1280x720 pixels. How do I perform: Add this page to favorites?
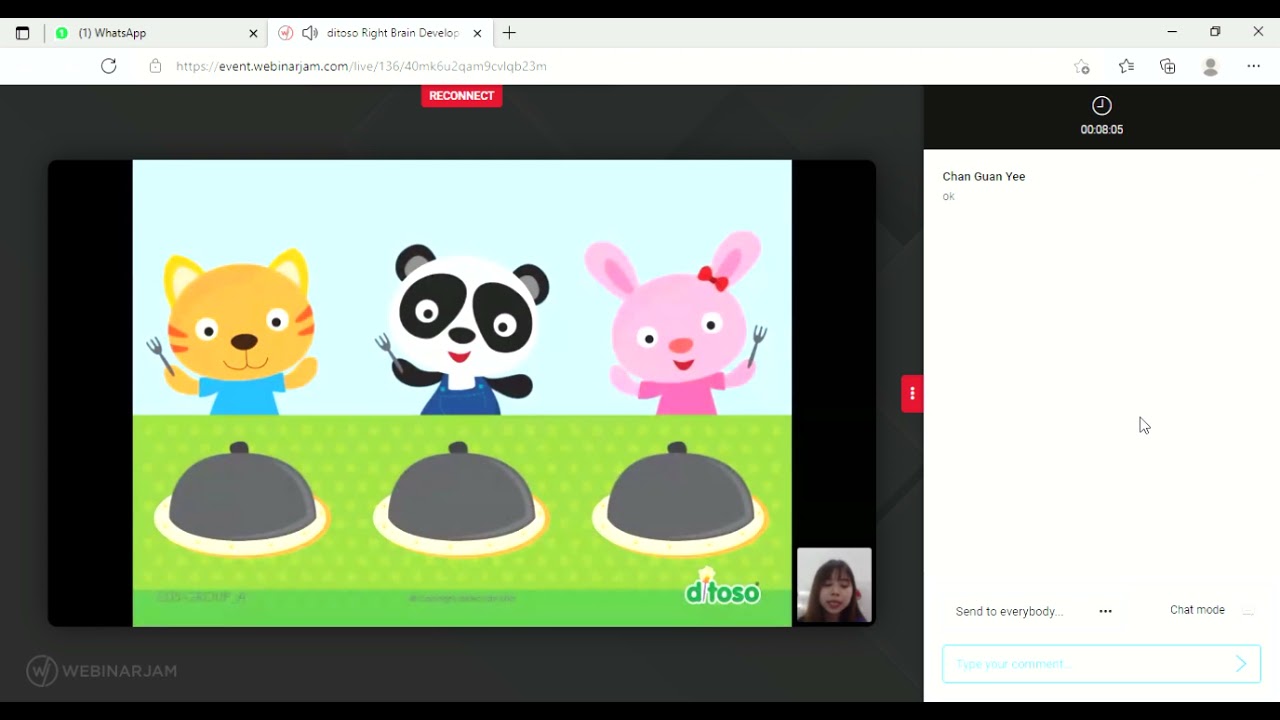coord(1082,66)
